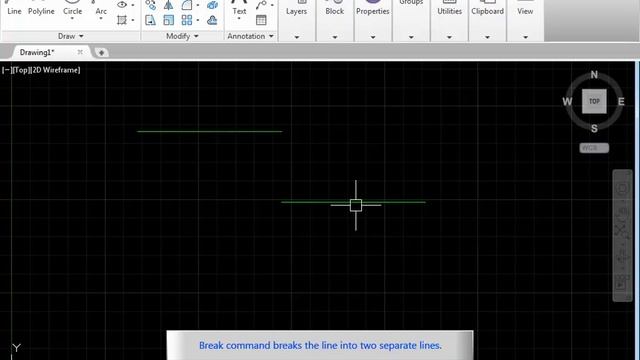Click W on the ViewCube compass
Image resolution: width=640 pixels, height=360 pixels.
point(567,101)
